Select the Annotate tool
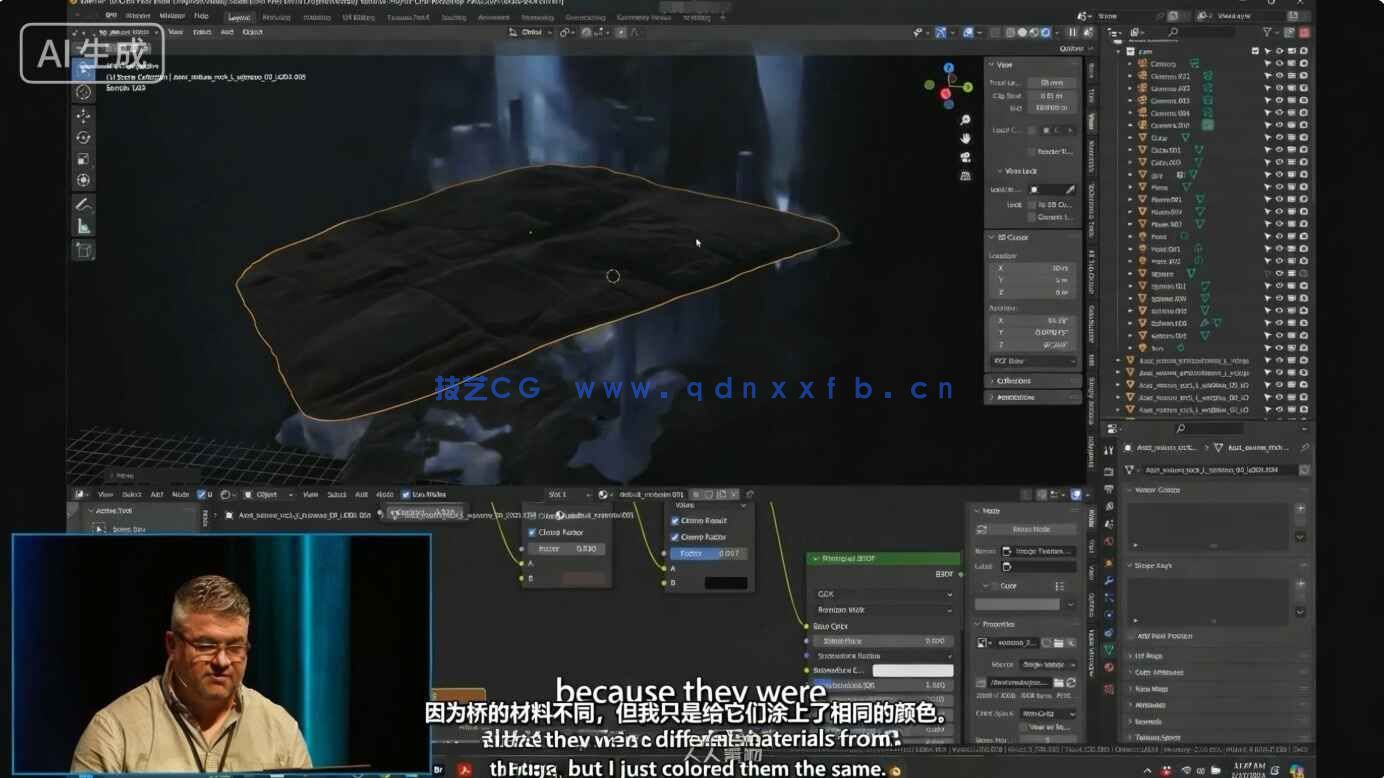 84,205
